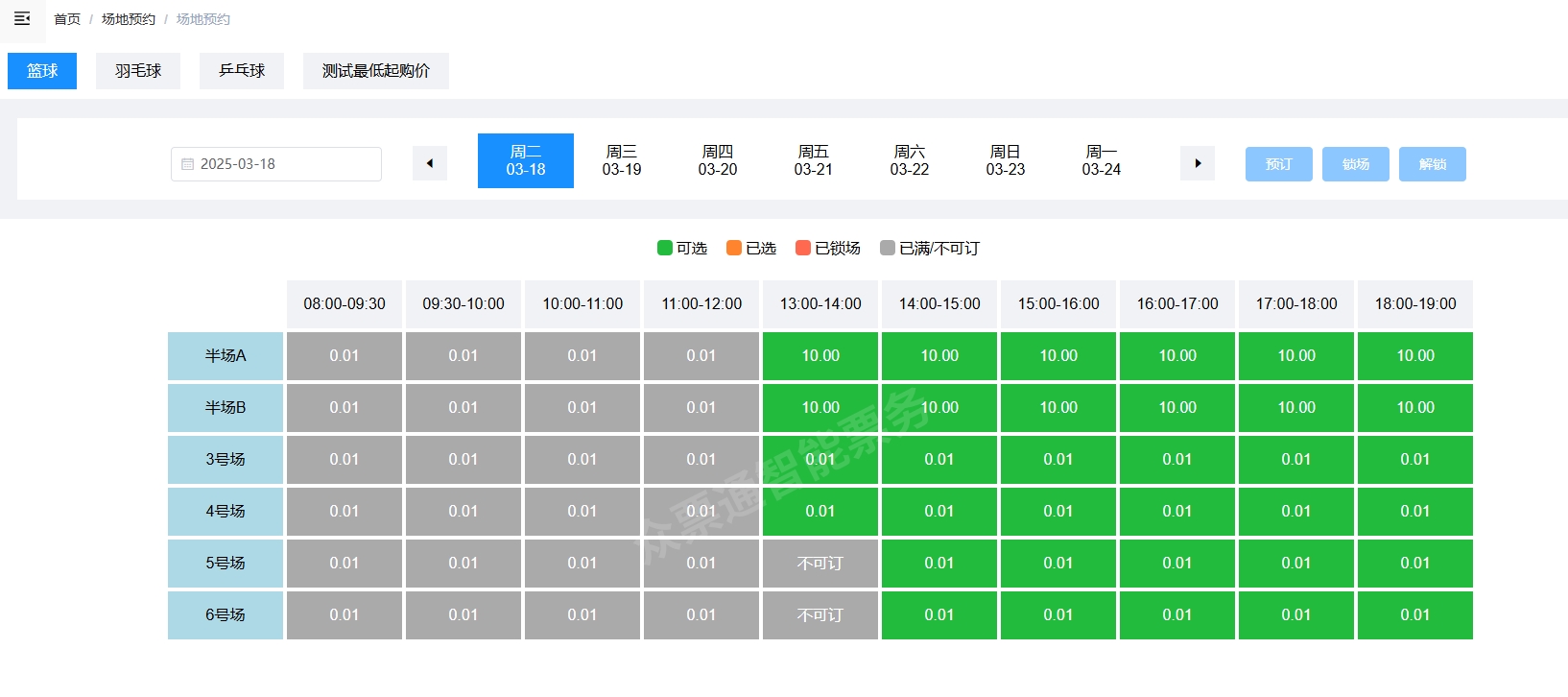Click the 09:30-10:00 column header
This screenshot has width=1568, height=697.
(463, 304)
